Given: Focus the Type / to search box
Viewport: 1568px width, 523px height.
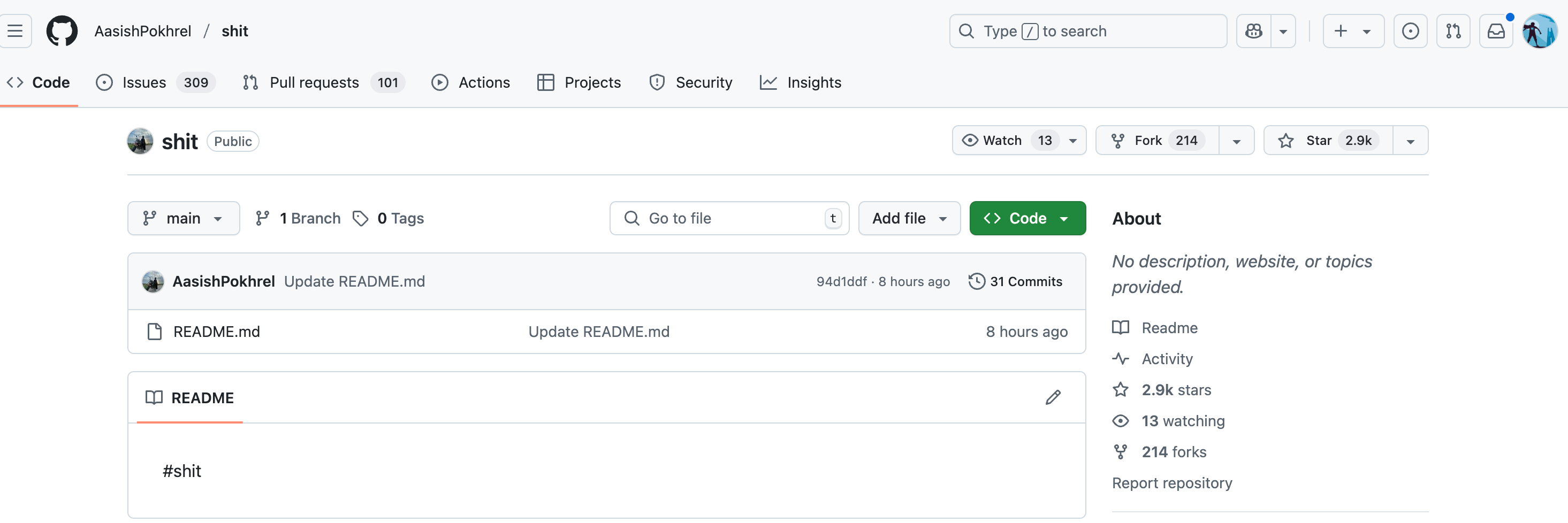Looking at the screenshot, I should pos(1088,31).
